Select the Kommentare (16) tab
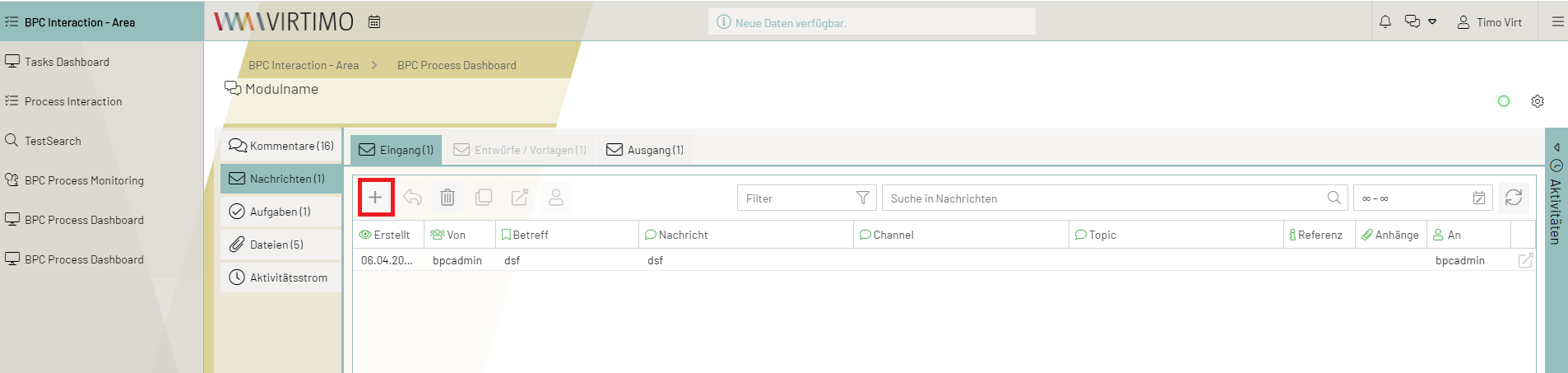The image size is (1568, 373). (x=281, y=146)
